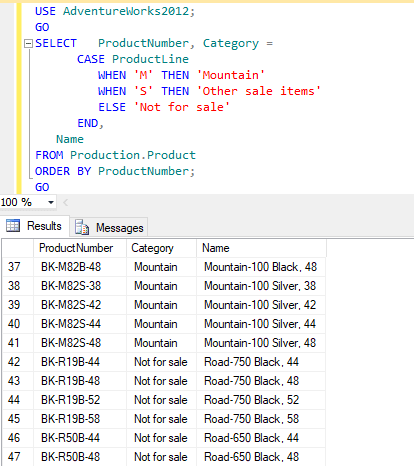Click cell BK-R19B-52
This screenshot has width=415, height=469.
coord(80,400)
